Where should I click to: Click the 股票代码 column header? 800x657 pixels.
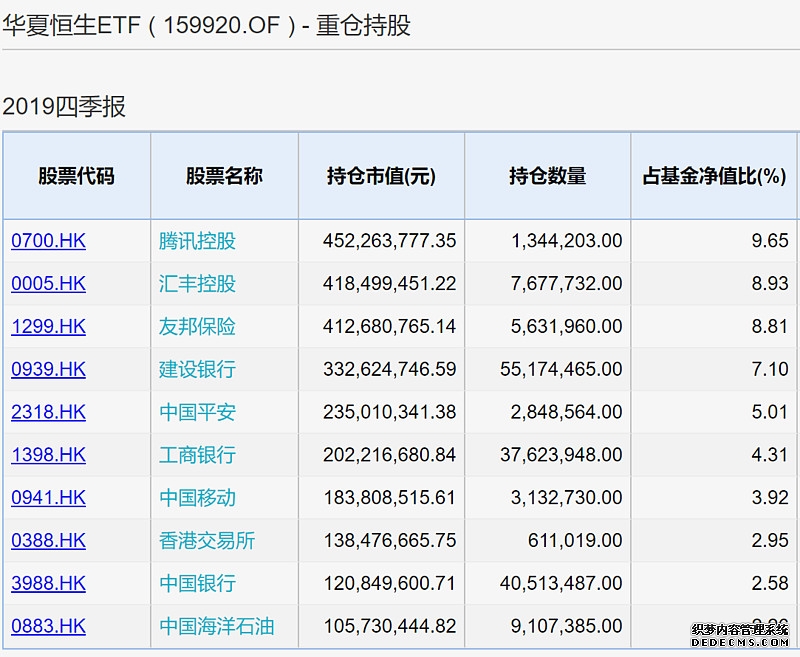point(77,176)
